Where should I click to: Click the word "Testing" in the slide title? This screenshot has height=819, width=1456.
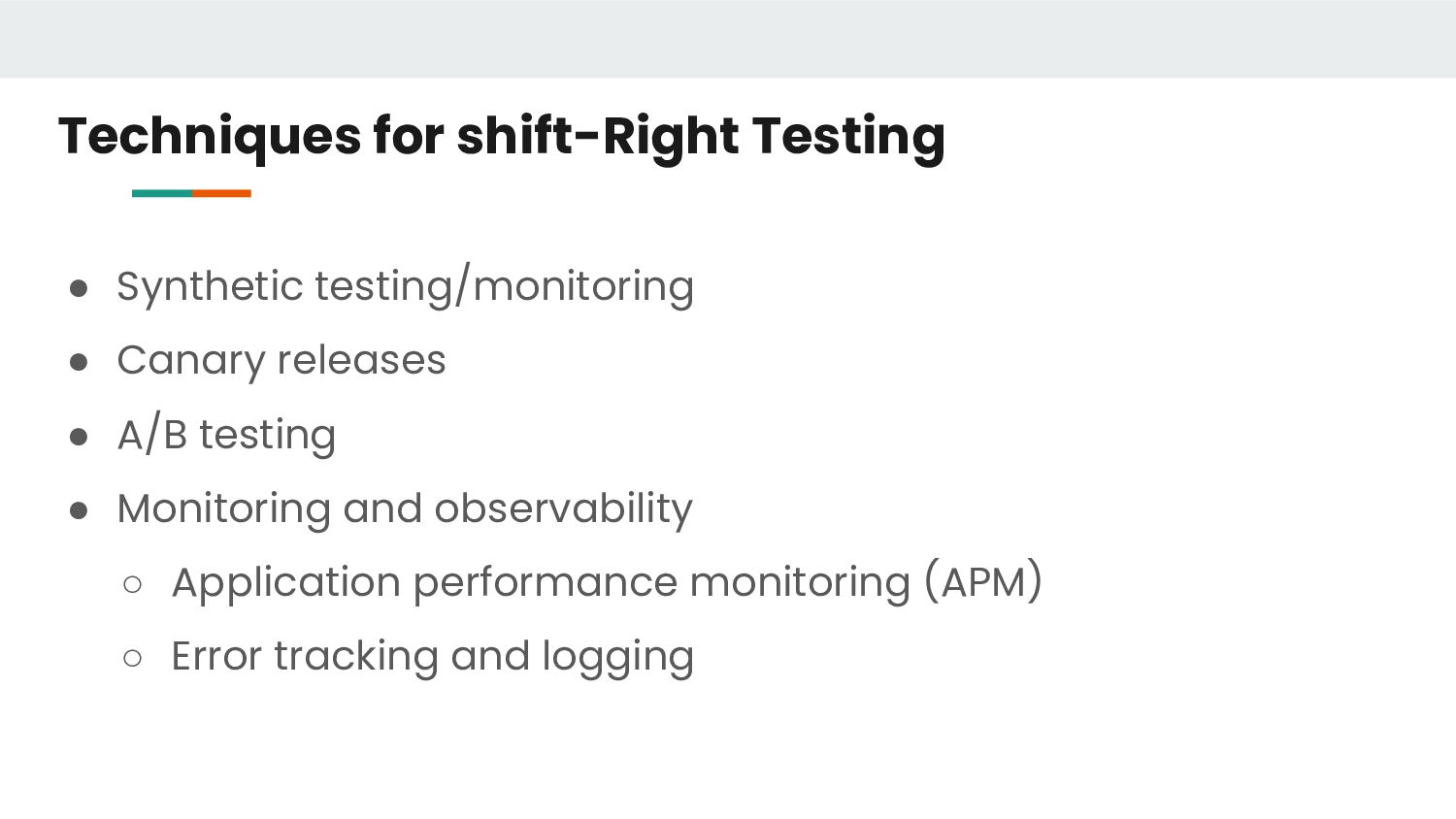pos(847,136)
